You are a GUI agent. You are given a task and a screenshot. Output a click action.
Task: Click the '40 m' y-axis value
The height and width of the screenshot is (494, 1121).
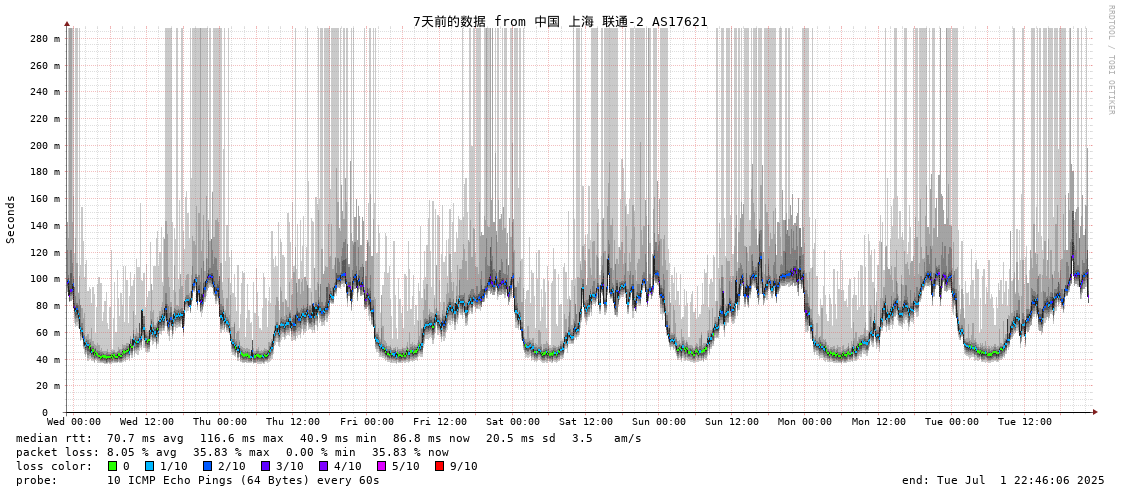pyautogui.click(x=49, y=359)
